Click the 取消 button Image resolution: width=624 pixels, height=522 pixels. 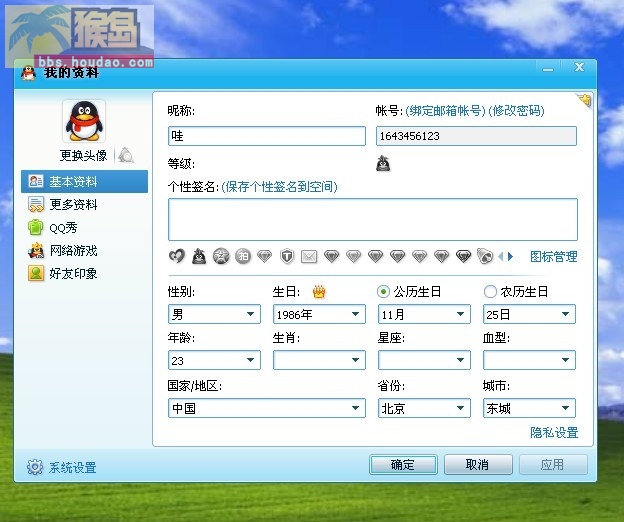pyautogui.click(x=478, y=464)
